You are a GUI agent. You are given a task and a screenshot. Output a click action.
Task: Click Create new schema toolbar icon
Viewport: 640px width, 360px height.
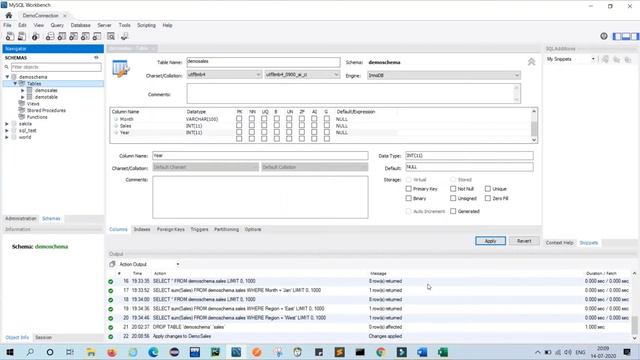50,37
